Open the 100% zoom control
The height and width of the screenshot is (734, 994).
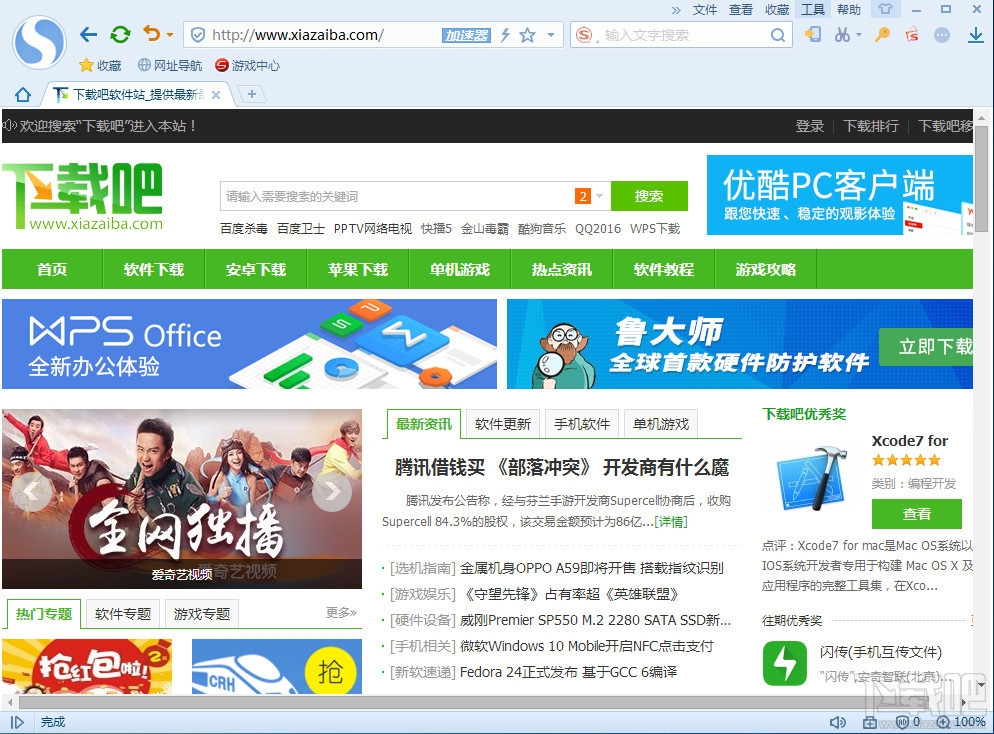(962, 722)
